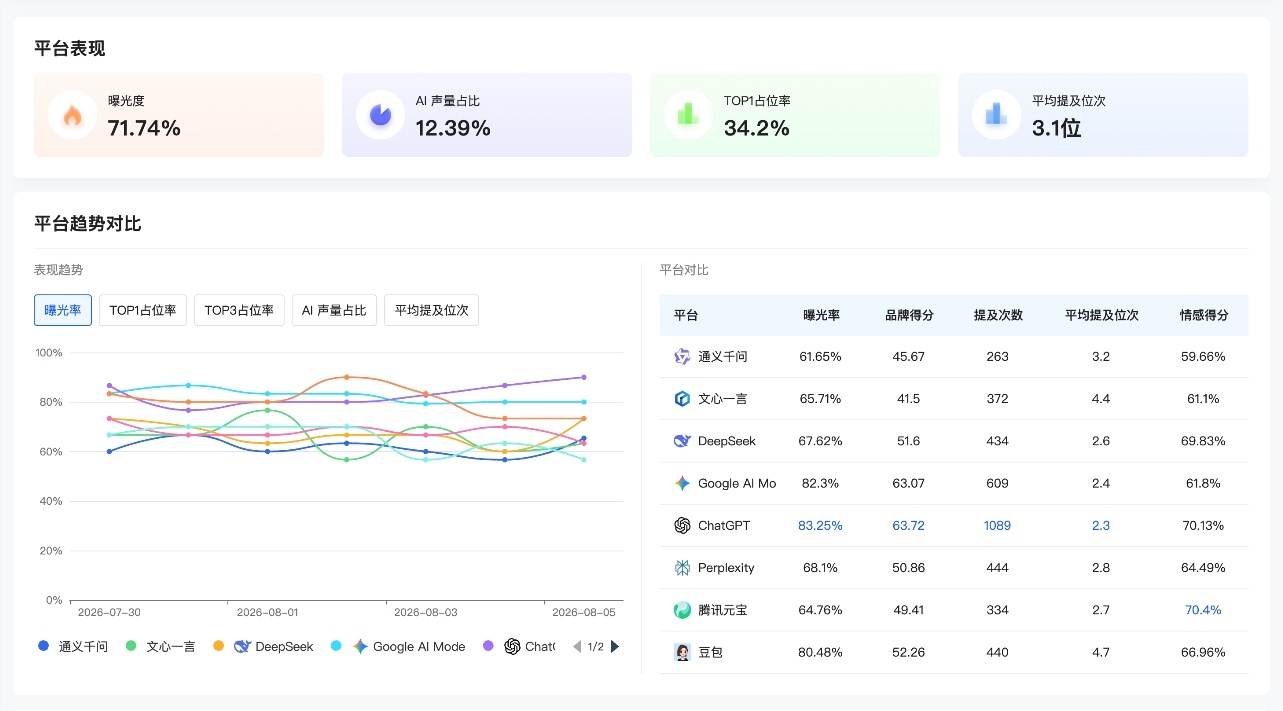Click the 71.74% value on 曝光度 card
Viewport: 1283px width, 711px height.
(x=144, y=128)
